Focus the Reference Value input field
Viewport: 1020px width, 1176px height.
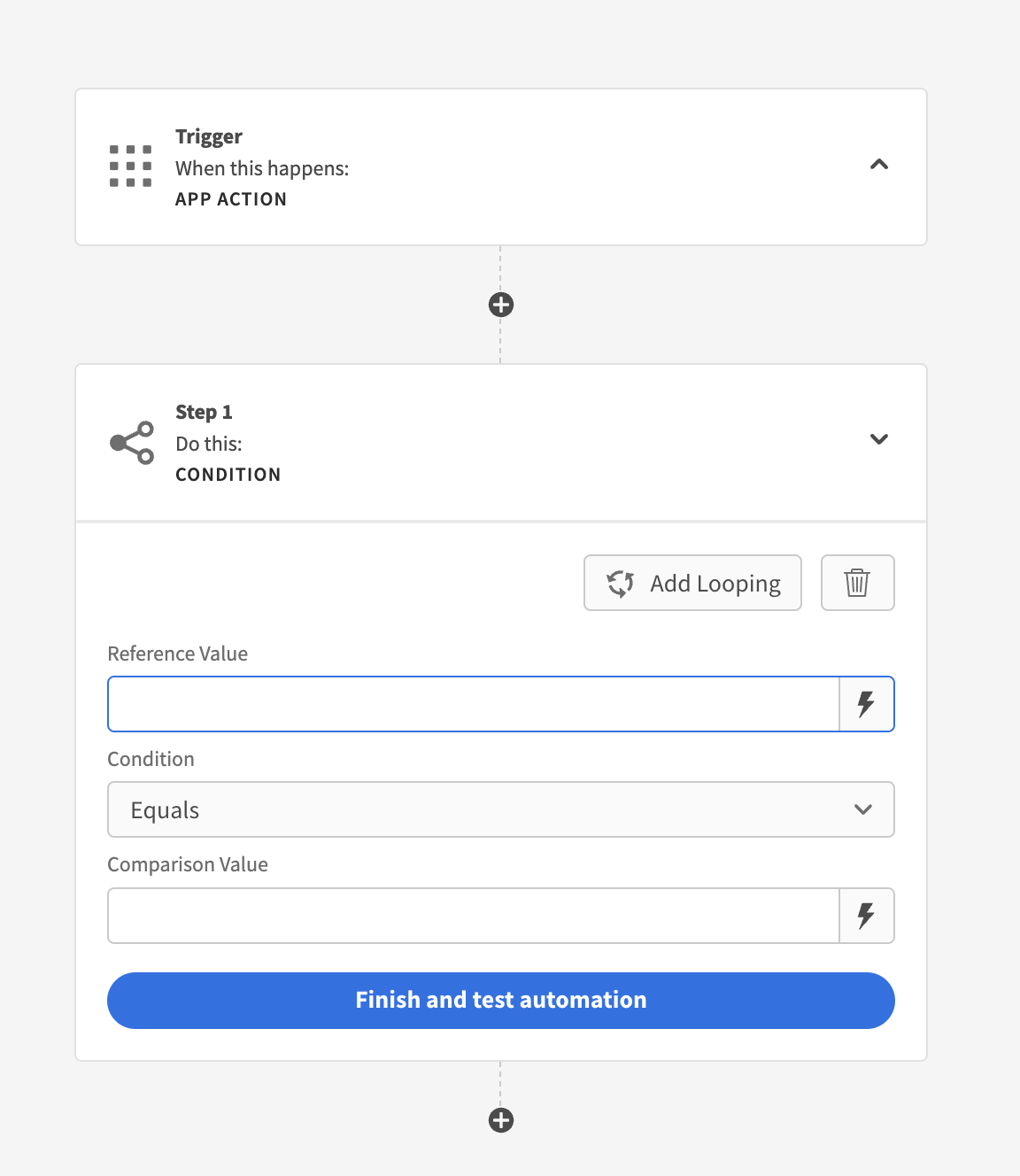click(x=473, y=704)
